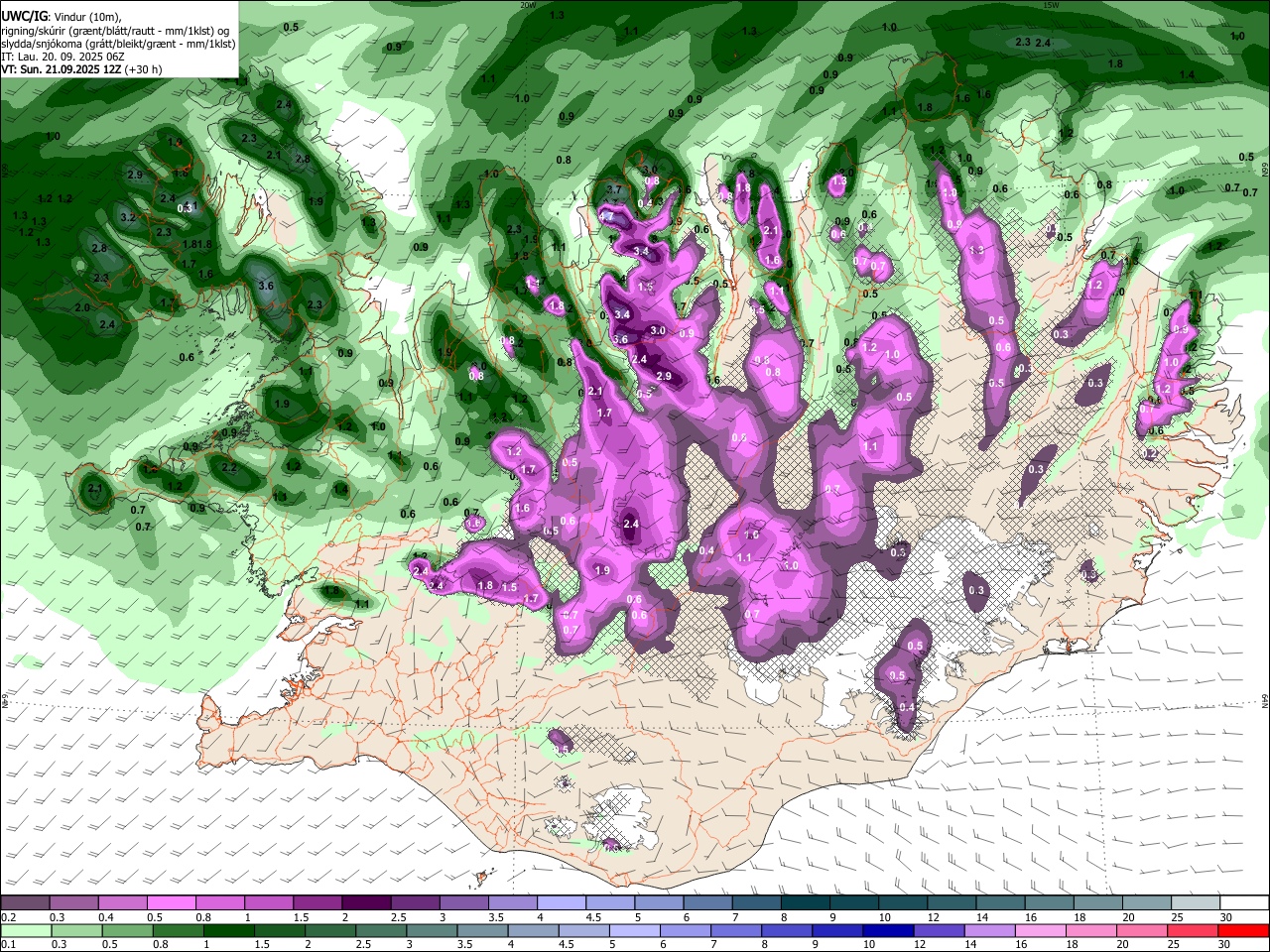The height and width of the screenshot is (952, 1270).
Task: Click the '0.4' legend scale label
Action: (106, 917)
